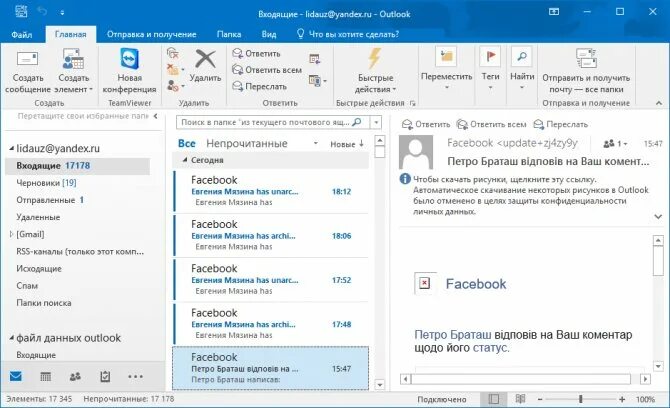Open the View tab
Screen dimensions: 670x408
pos(269,34)
